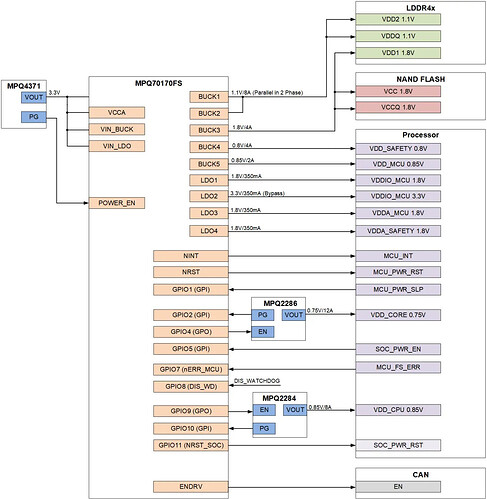Click the MPQ4371 VOUT block
This screenshot has width=487, height=499.
34,97
